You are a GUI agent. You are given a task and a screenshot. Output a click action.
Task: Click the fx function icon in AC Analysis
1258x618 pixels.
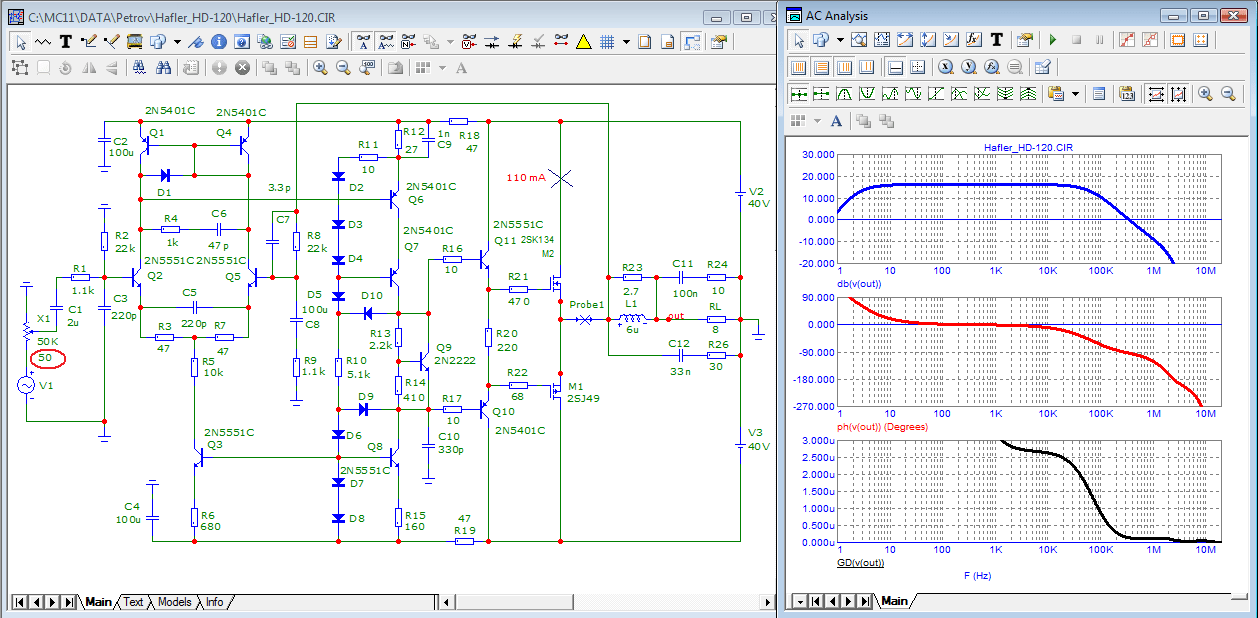[x=974, y=40]
